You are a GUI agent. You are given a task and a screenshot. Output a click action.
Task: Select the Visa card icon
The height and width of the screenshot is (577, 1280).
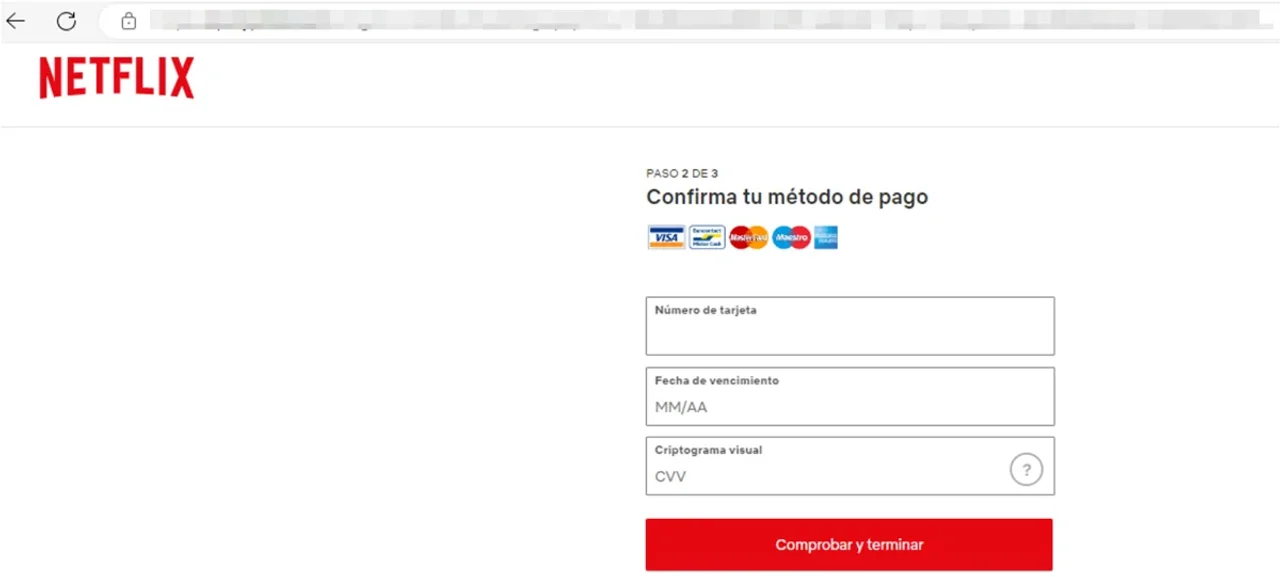[x=666, y=237]
